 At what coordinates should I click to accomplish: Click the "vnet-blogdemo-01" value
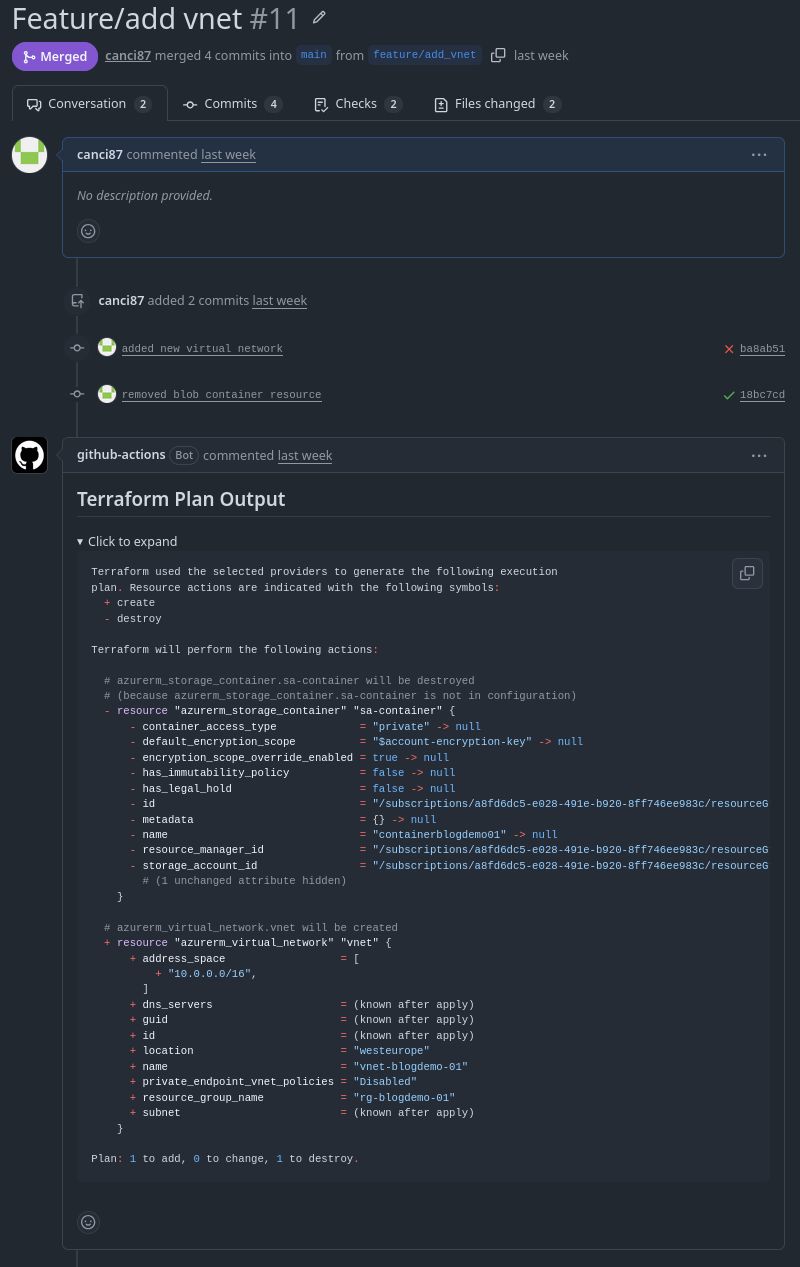pos(411,1066)
